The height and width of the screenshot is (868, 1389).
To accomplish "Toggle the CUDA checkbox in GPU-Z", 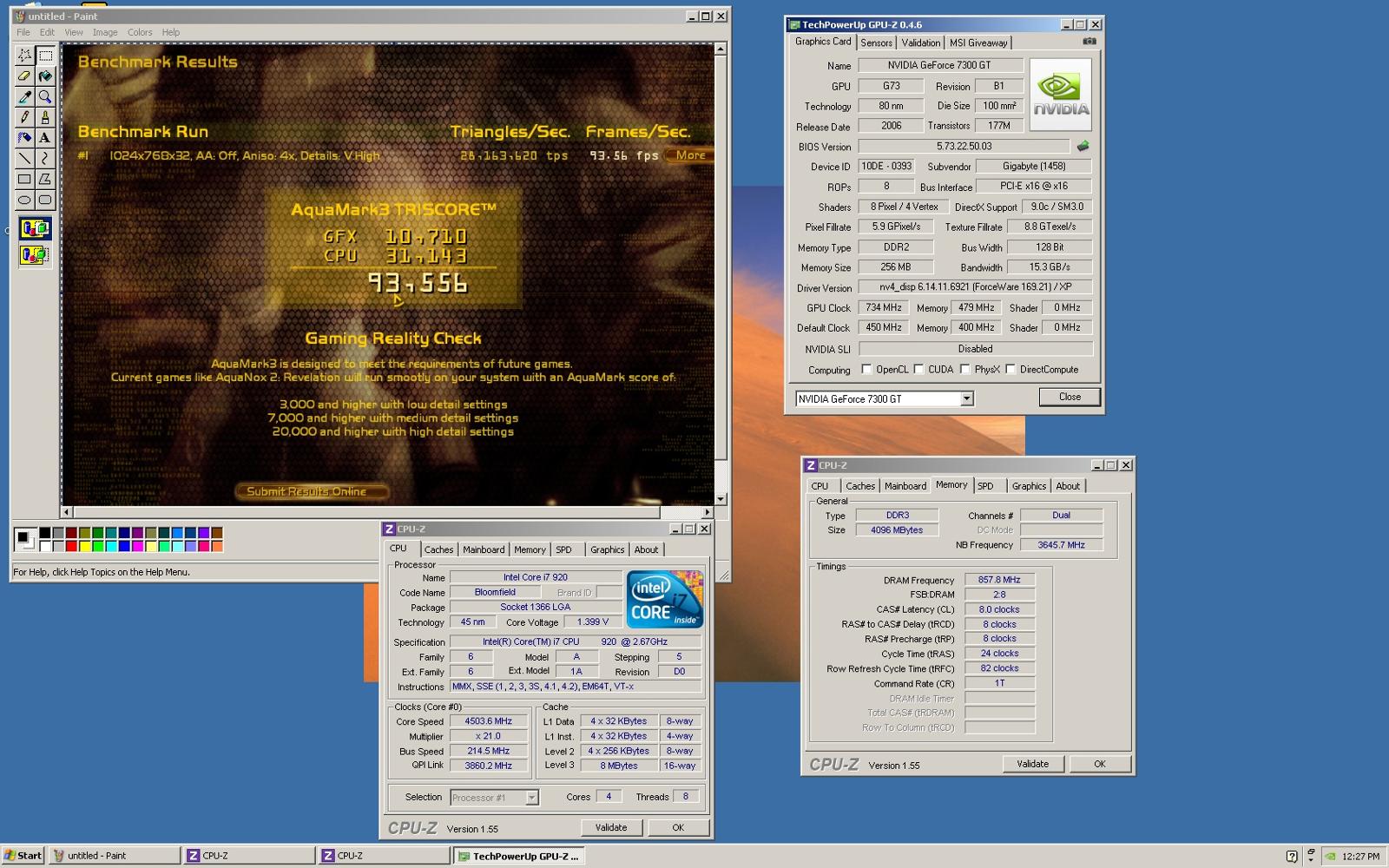I will tap(918, 369).
